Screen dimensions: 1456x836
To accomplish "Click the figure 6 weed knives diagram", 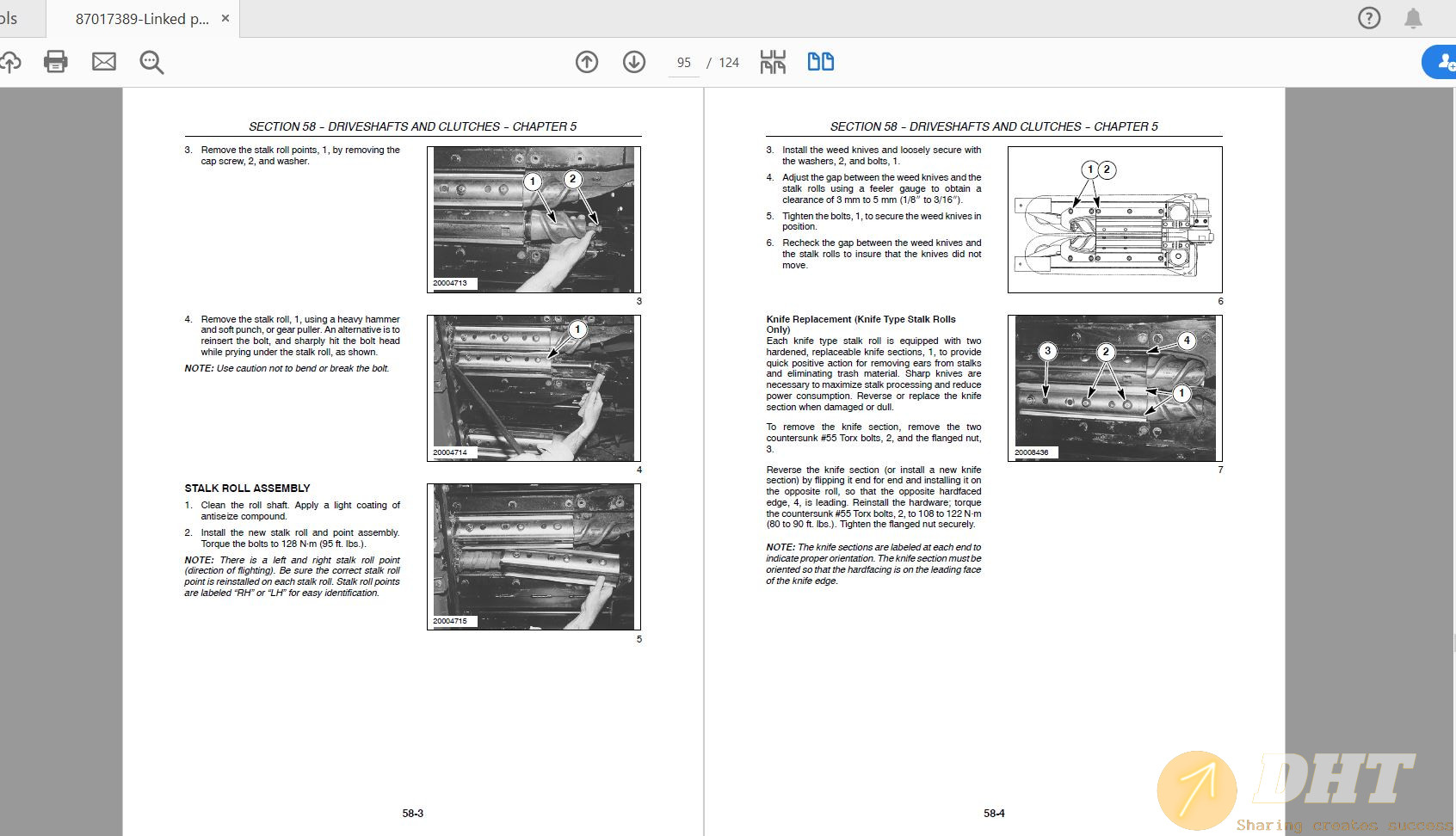I will pos(1114,219).
